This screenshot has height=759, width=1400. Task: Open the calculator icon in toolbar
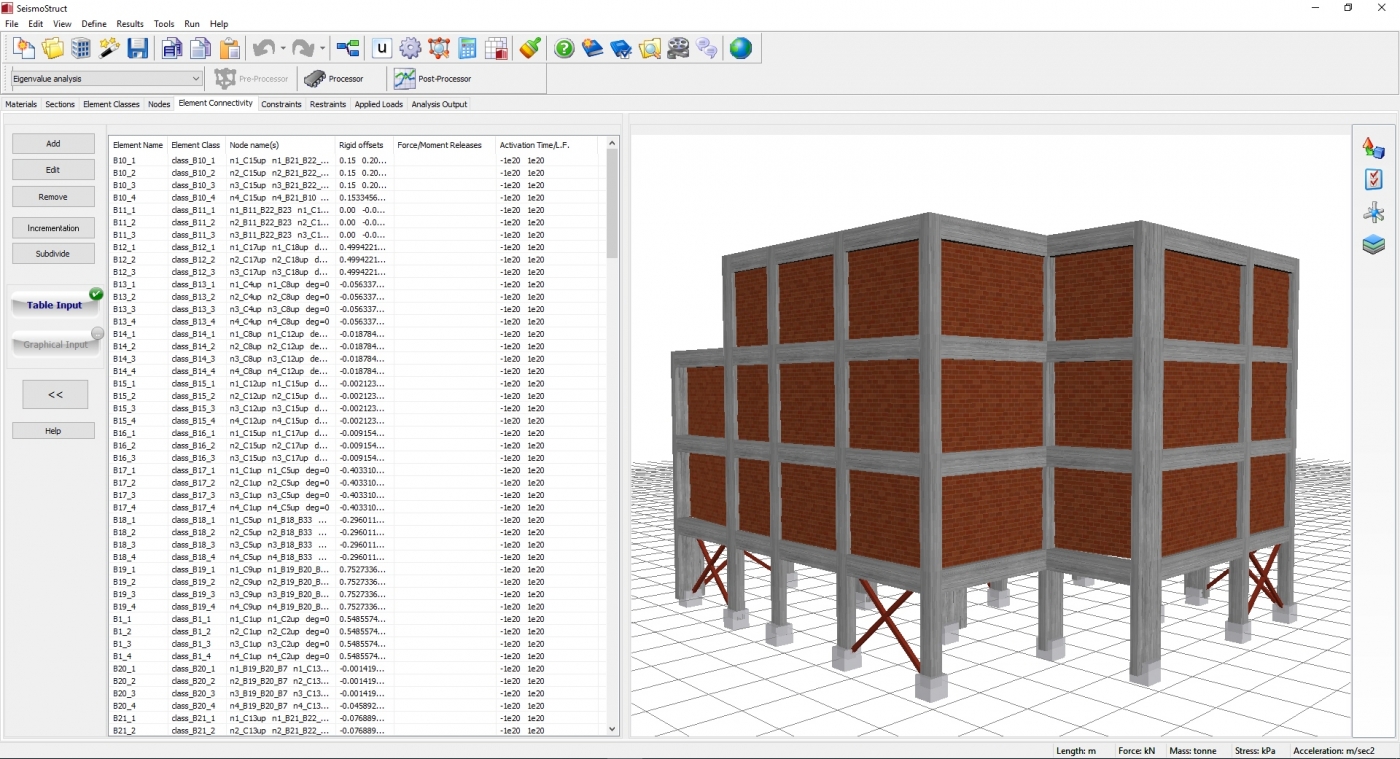(x=467, y=48)
